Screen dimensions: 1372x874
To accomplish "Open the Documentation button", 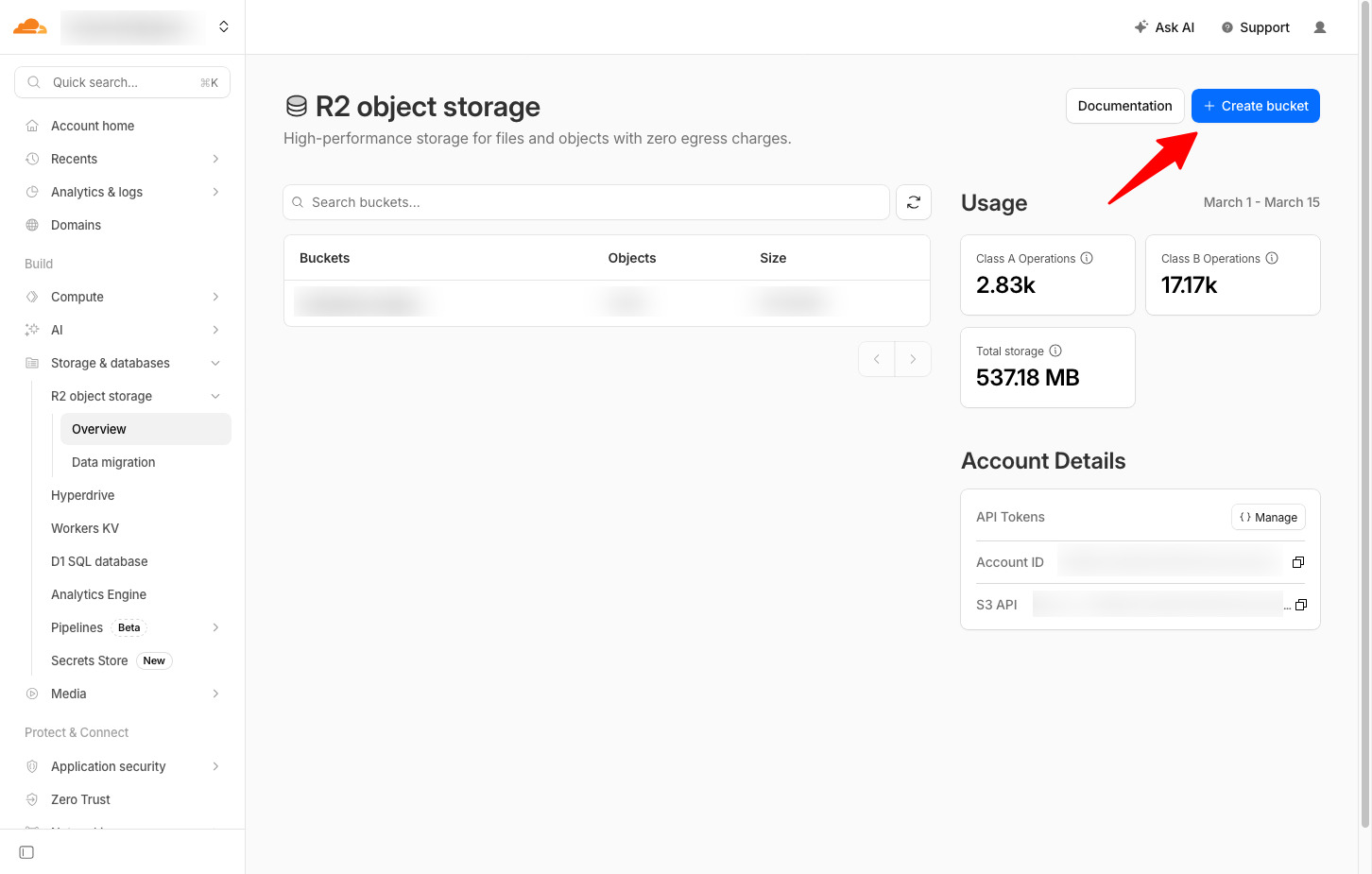I will click(x=1124, y=106).
